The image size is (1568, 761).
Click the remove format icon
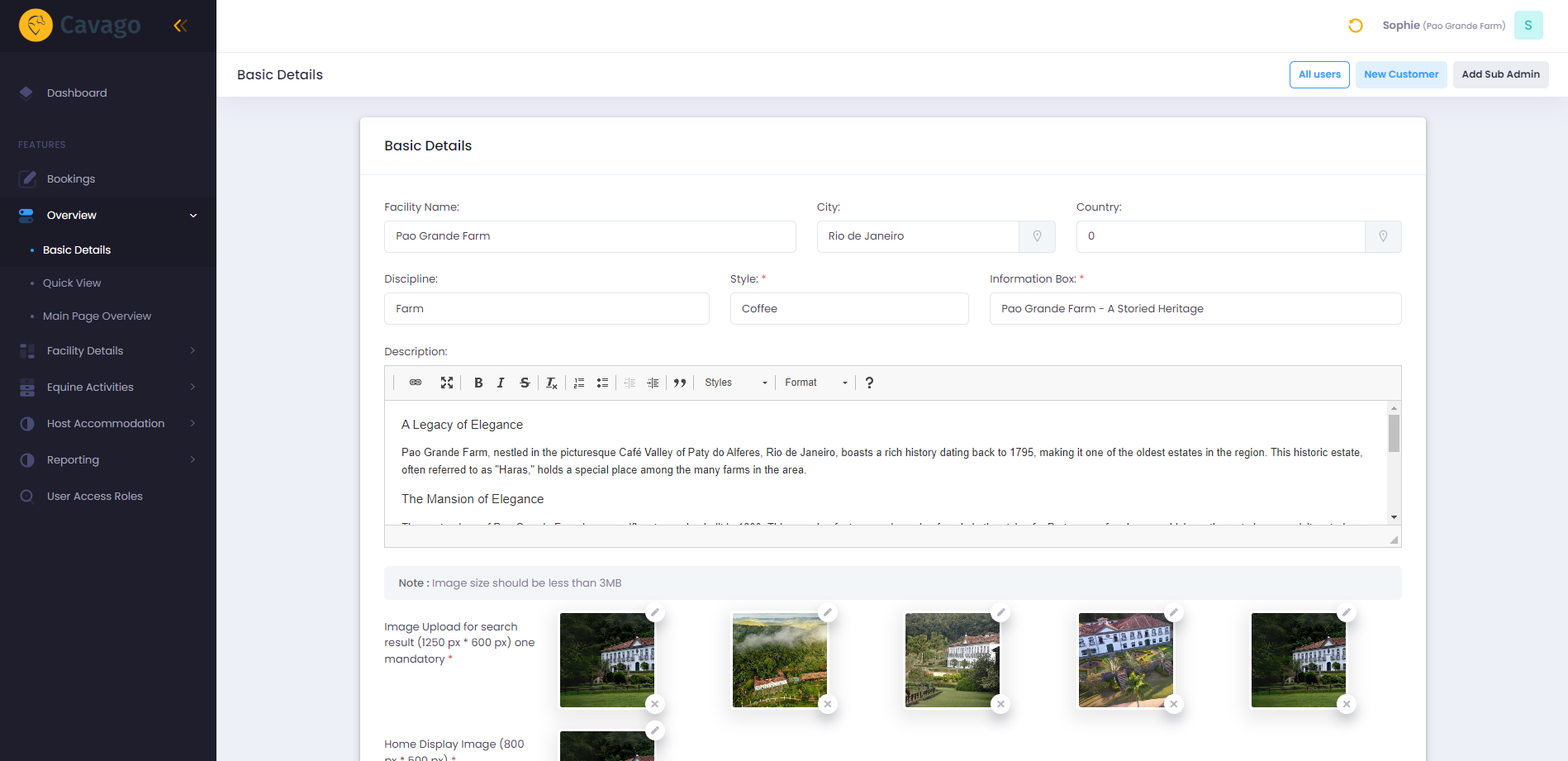point(552,383)
